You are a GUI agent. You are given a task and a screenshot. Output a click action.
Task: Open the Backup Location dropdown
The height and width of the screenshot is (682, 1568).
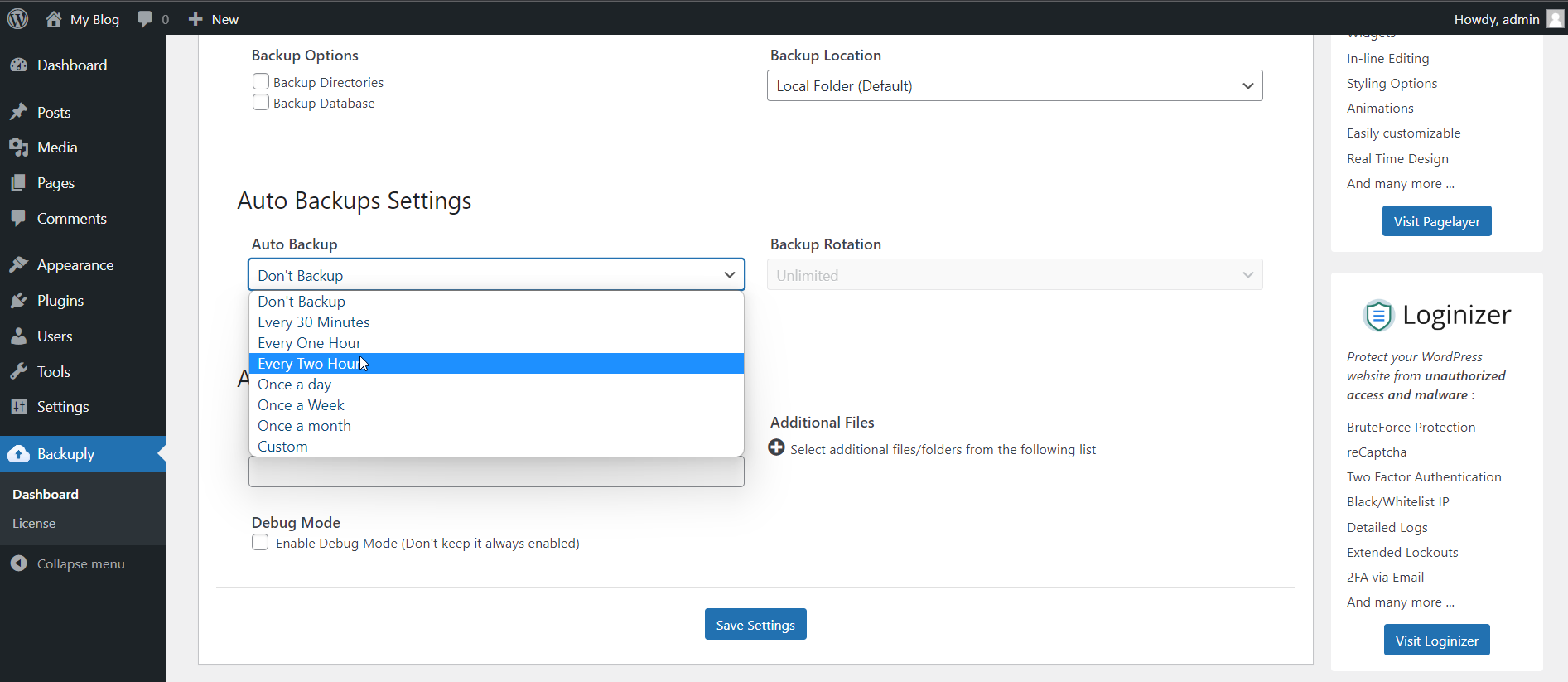pos(1015,85)
